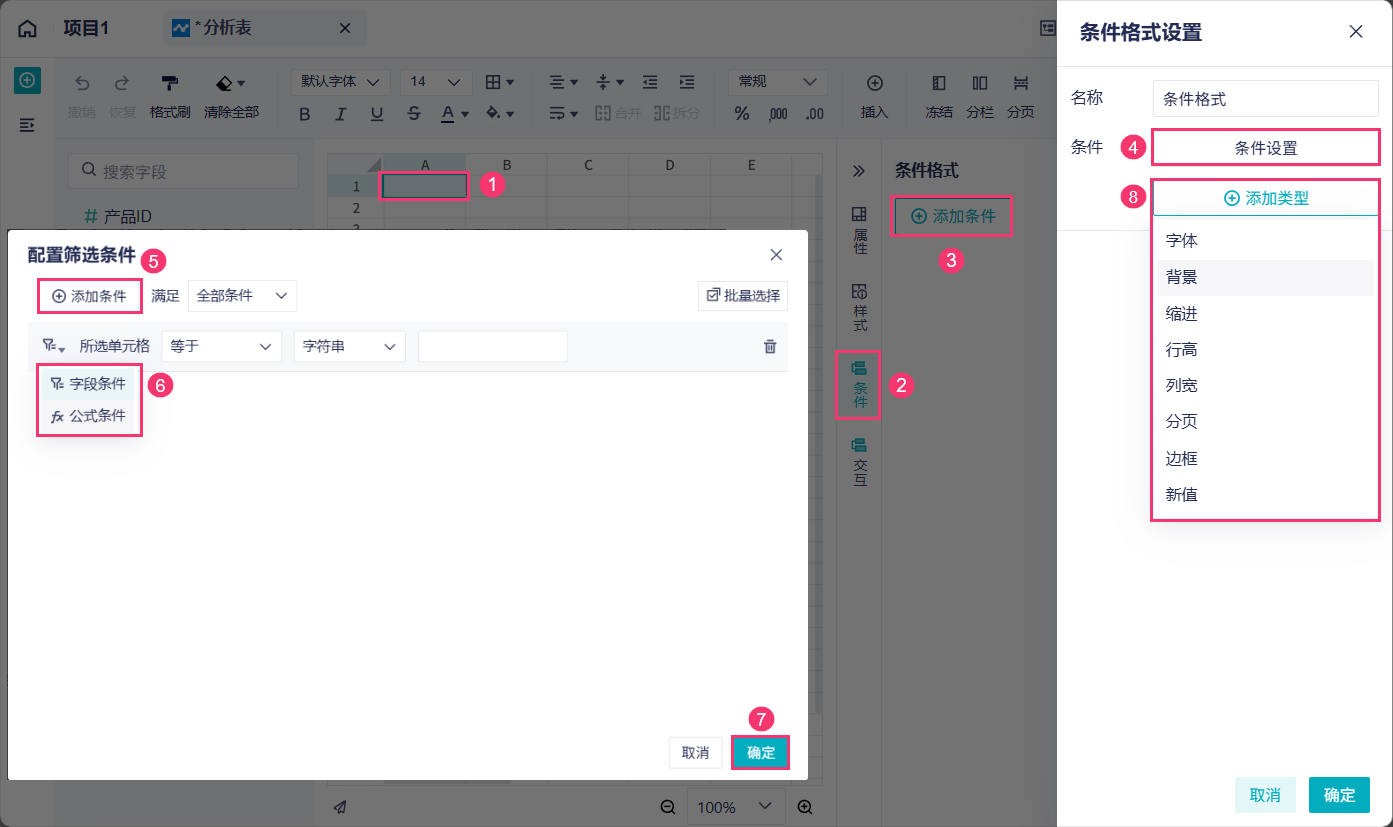This screenshot has width=1393, height=827.
Task: Select cell A1 in the spreadsheet
Action: click(425, 185)
